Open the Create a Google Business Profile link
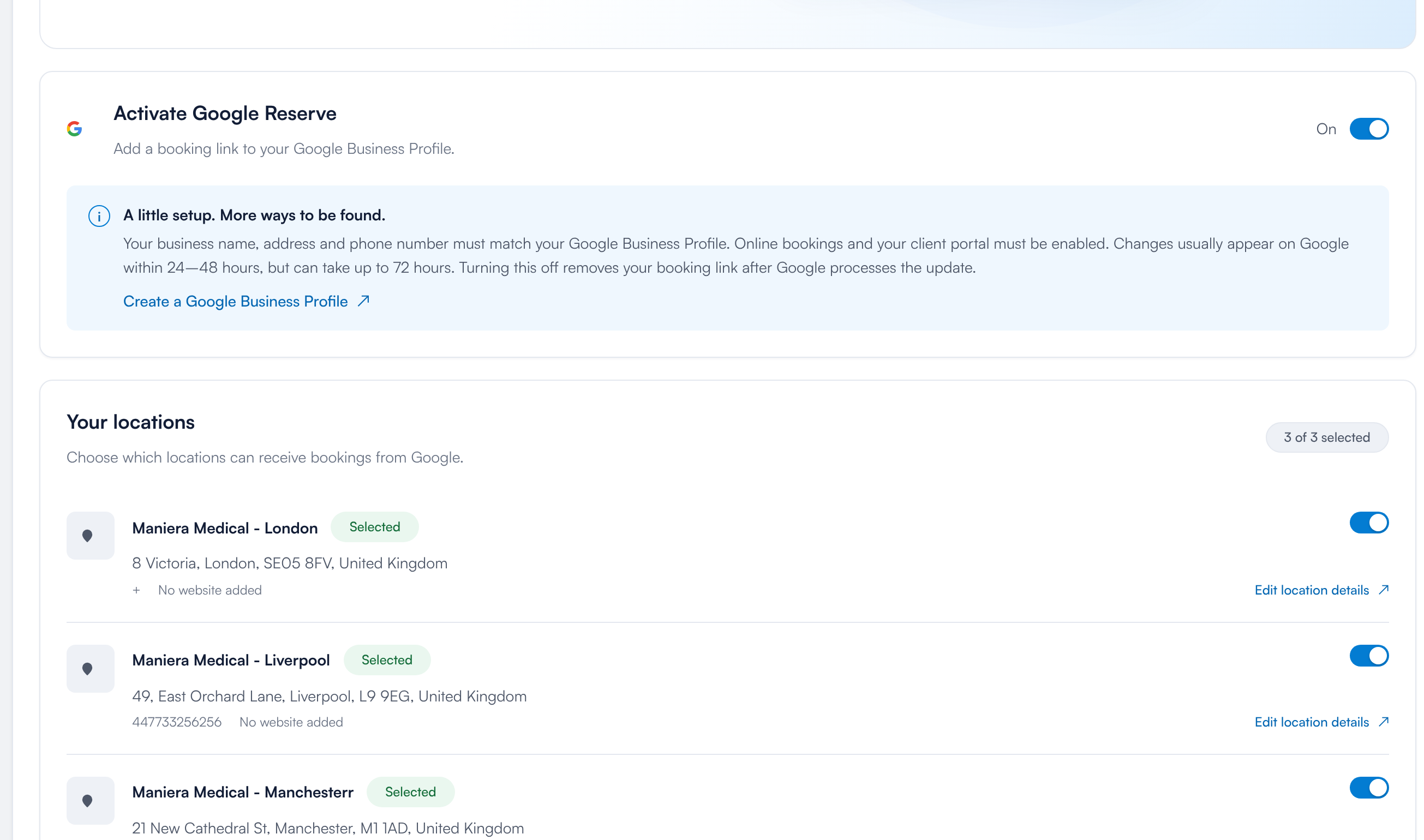Image resolution: width=1424 pixels, height=840 pixels. [236, 302]
